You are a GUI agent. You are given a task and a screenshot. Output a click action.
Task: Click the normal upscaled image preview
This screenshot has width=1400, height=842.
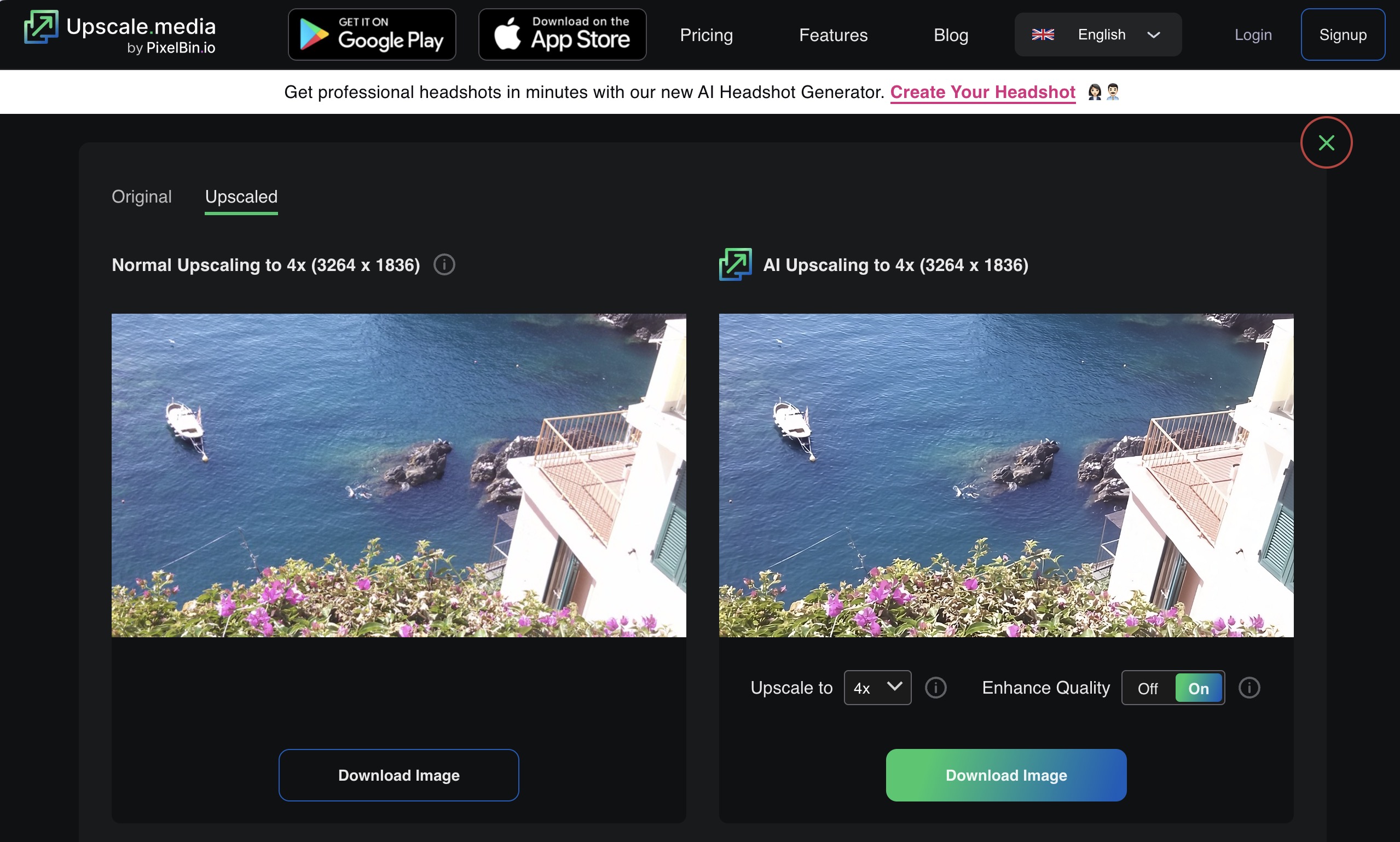[398, 475]
